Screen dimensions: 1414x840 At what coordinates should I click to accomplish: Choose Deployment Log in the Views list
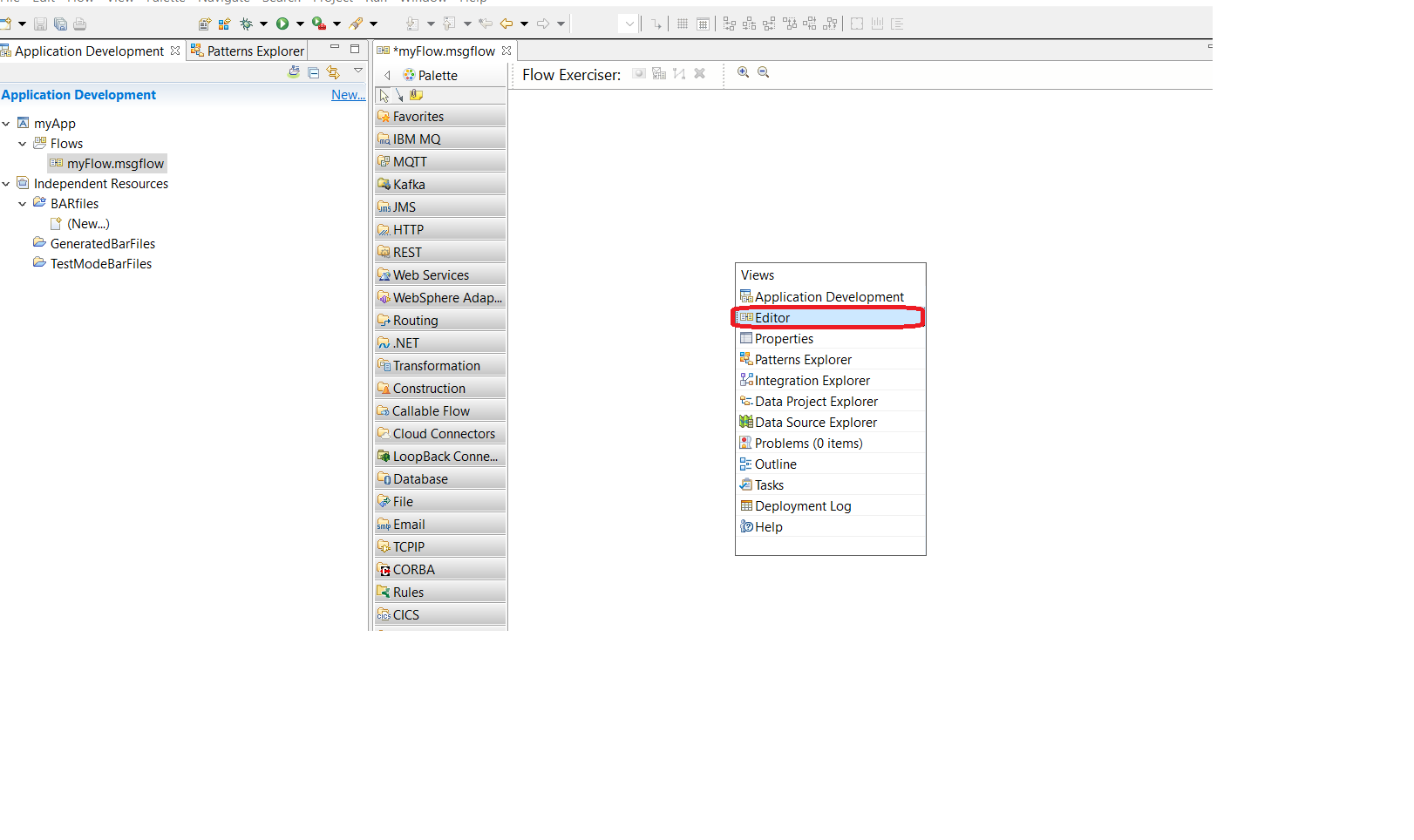830,506
